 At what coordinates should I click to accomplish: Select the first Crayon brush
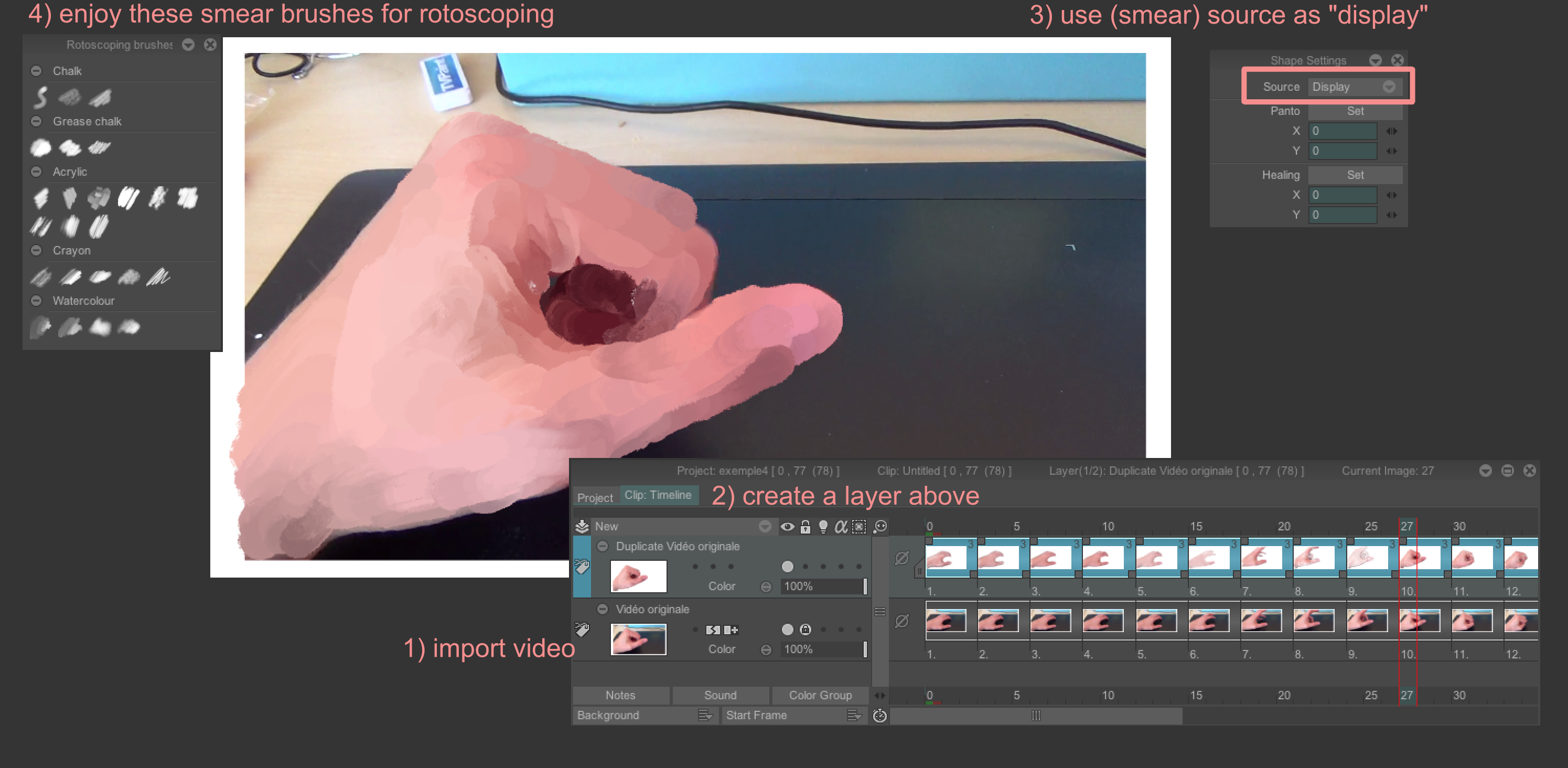(x=41, y=277)
